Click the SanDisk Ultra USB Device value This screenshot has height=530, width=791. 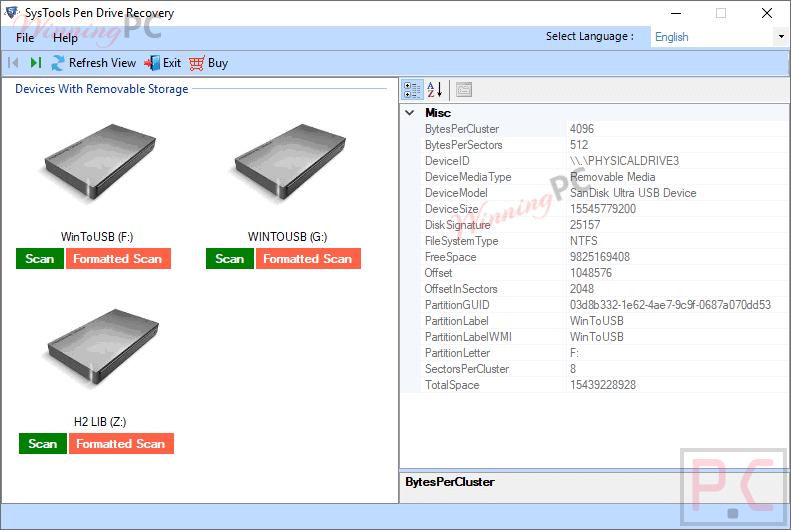[633, 193]
